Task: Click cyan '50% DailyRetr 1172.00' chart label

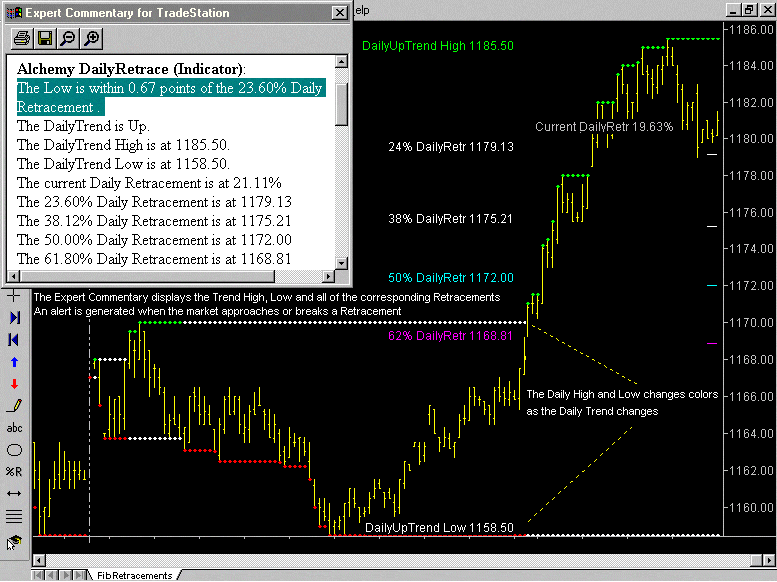Action: (x=451, y=278)
